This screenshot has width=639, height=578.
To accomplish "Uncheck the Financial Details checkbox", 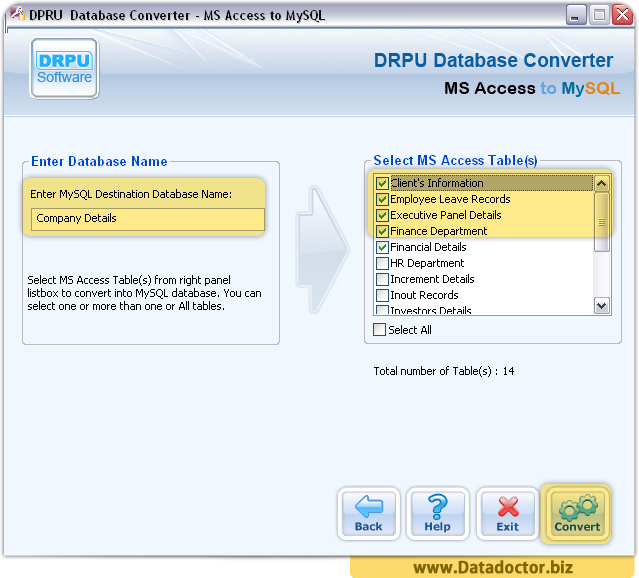I will click(x=382, y=247).
